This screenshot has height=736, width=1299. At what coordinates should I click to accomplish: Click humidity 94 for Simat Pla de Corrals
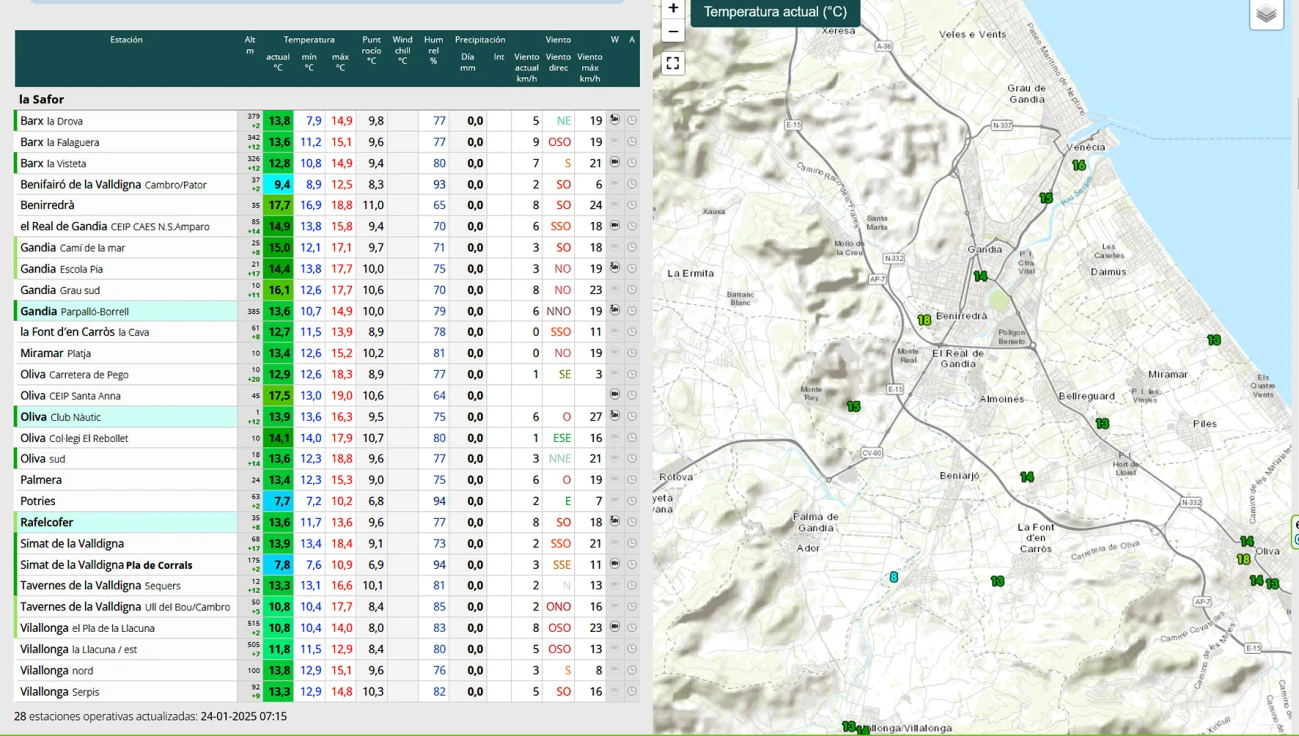pos(438,565)
